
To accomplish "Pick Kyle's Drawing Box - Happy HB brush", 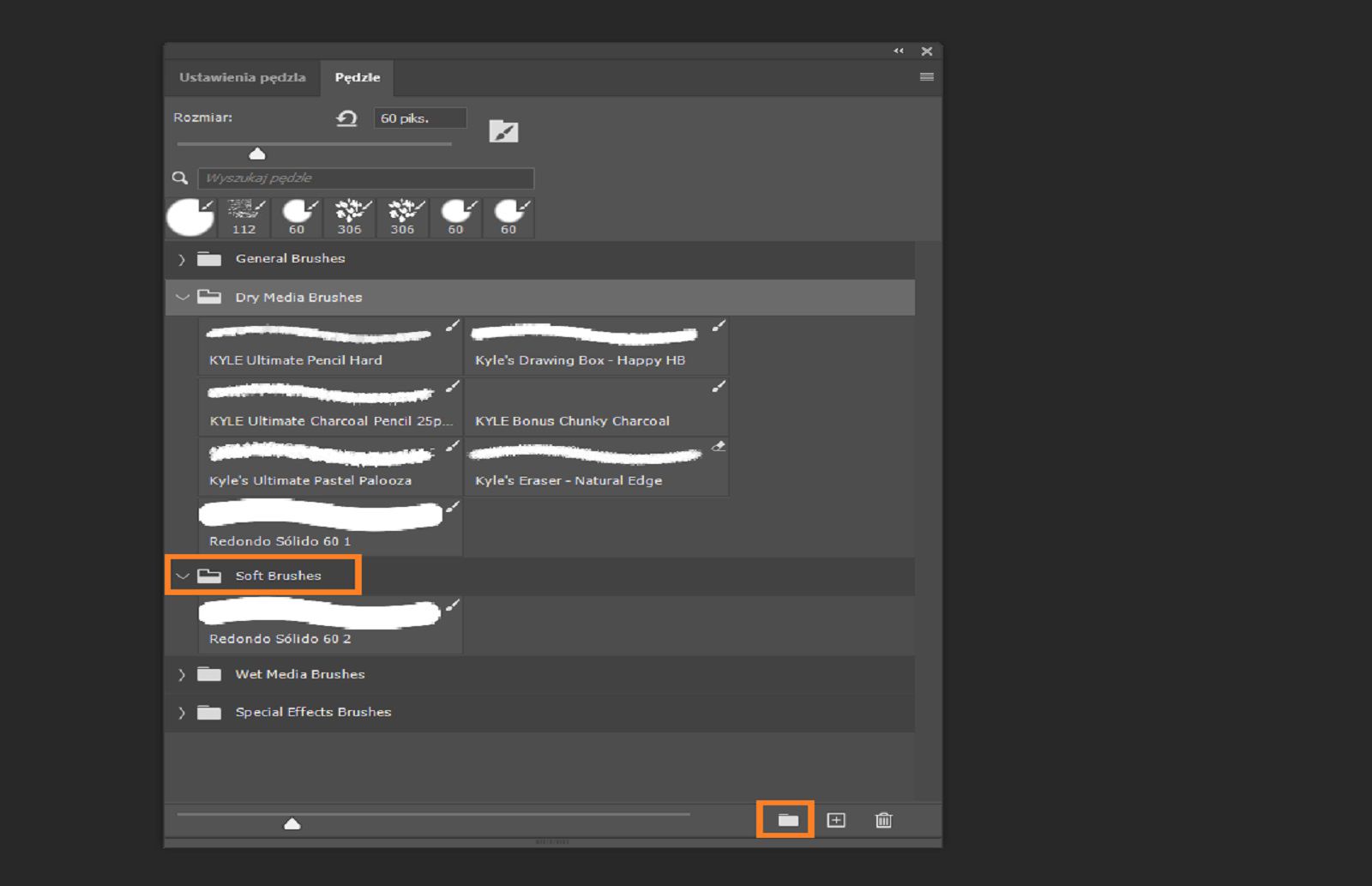I will pyautogui.click(x=597, y=347).
